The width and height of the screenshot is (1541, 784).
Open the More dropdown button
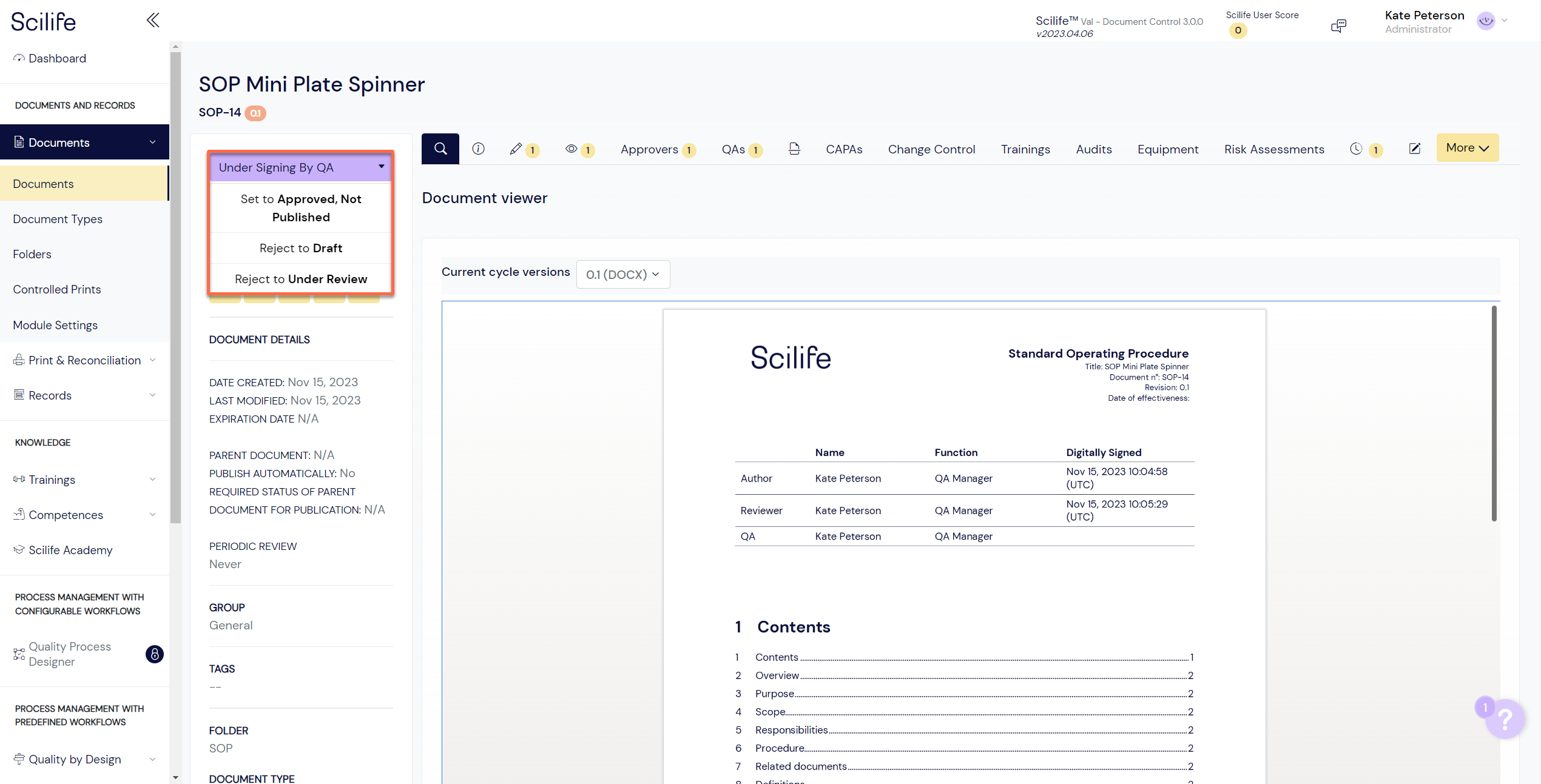(1467, 148)
